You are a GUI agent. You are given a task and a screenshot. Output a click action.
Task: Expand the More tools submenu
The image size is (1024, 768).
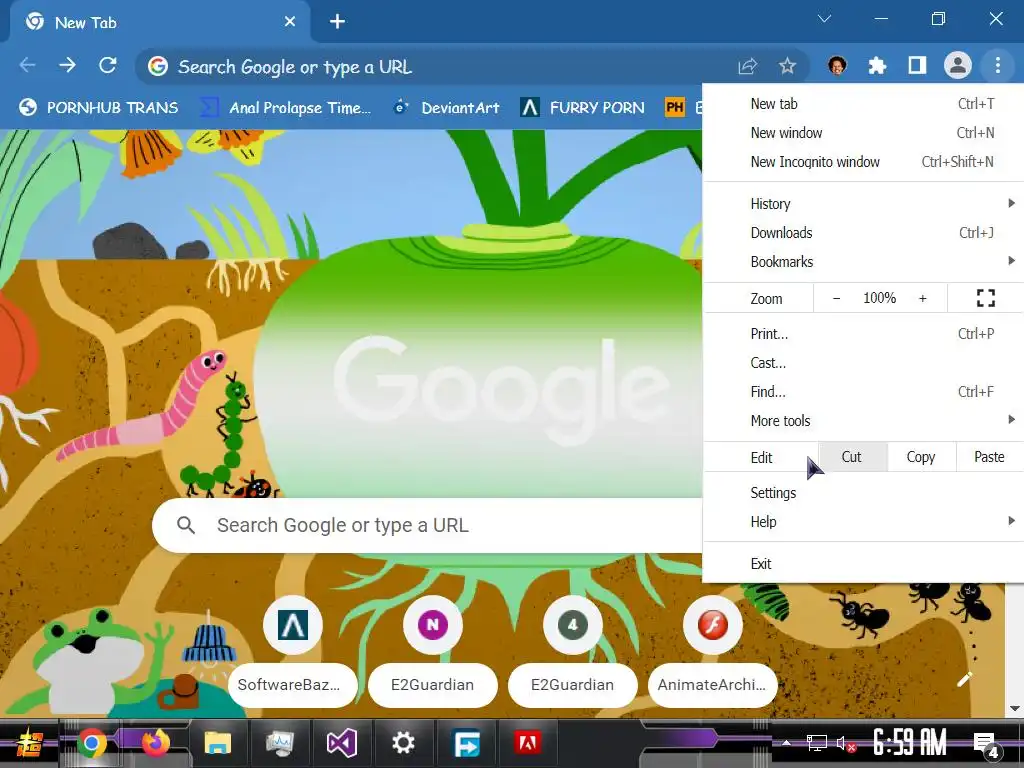[x=863, y=421]
